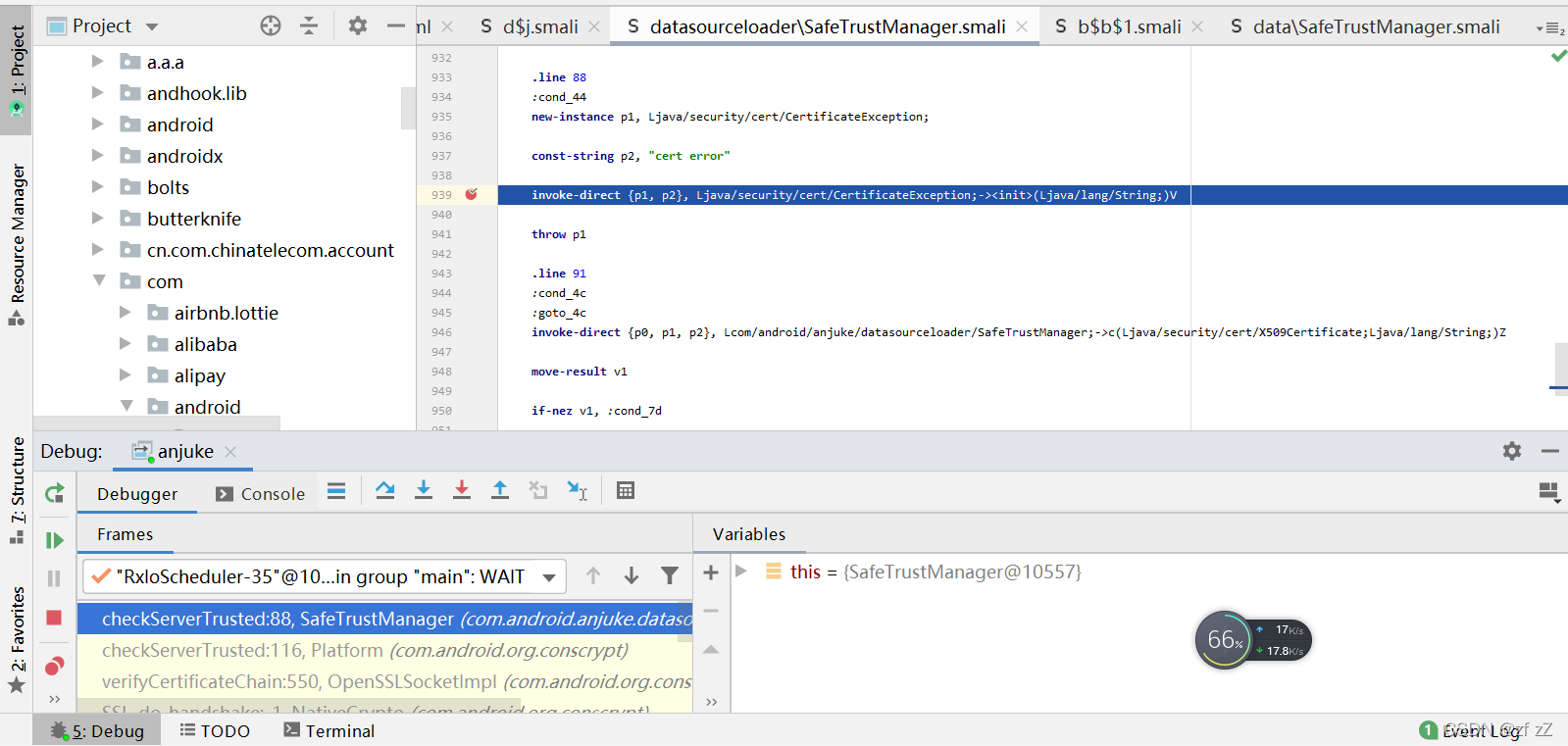Click Run to Cursor icon

(x=578, y=490)
